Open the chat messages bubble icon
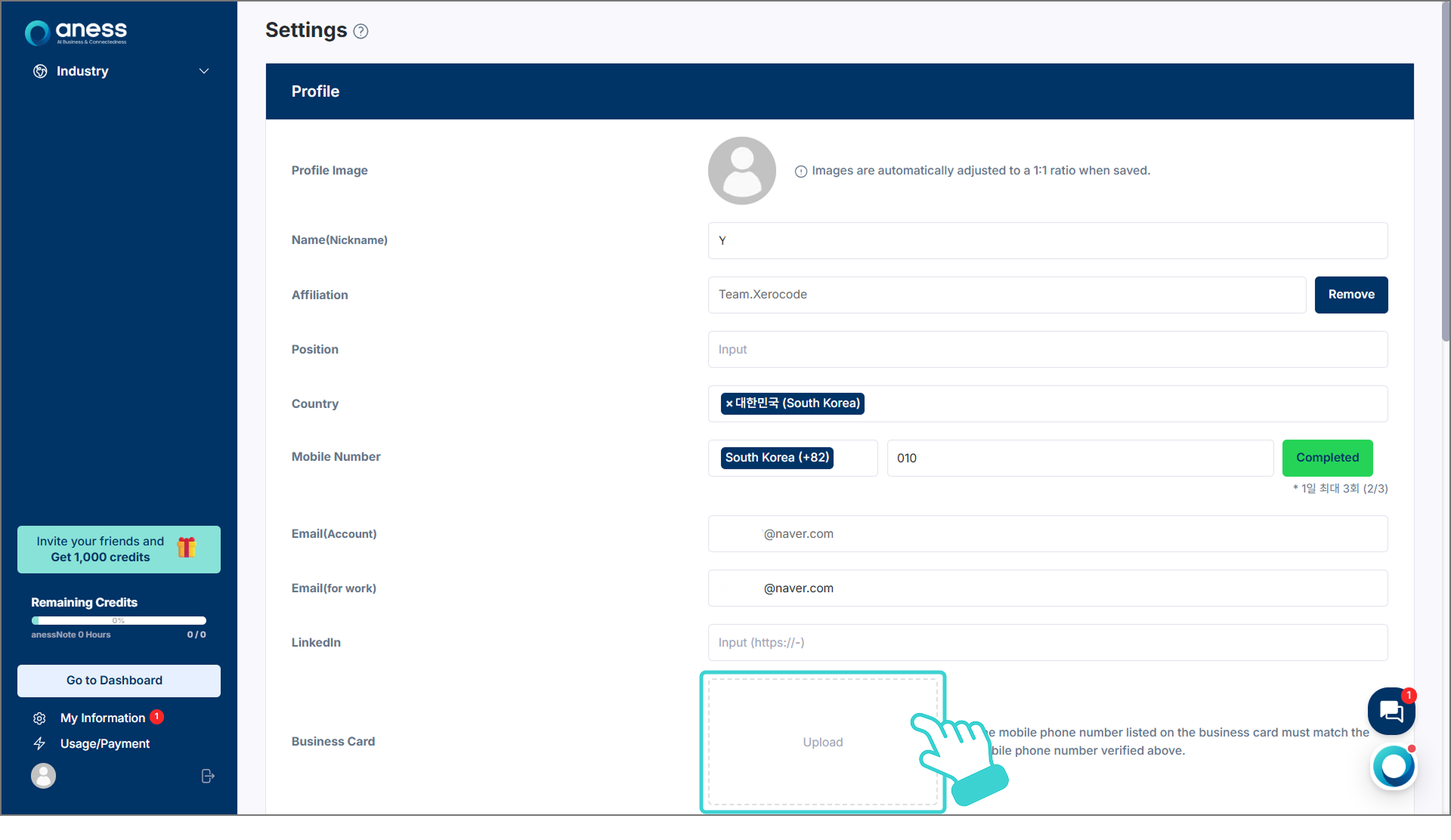 click(x=1391, y=711)
